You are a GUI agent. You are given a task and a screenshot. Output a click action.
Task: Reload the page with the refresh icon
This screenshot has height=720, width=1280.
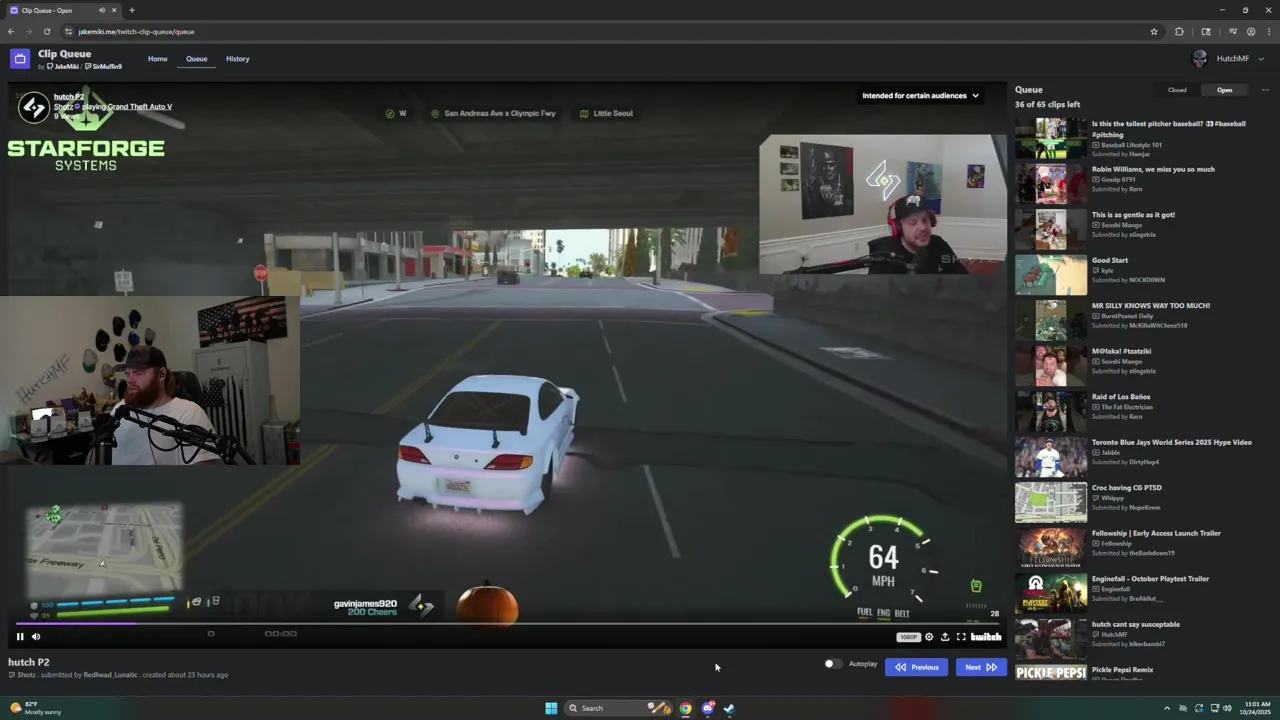click(x=46, y=31)
